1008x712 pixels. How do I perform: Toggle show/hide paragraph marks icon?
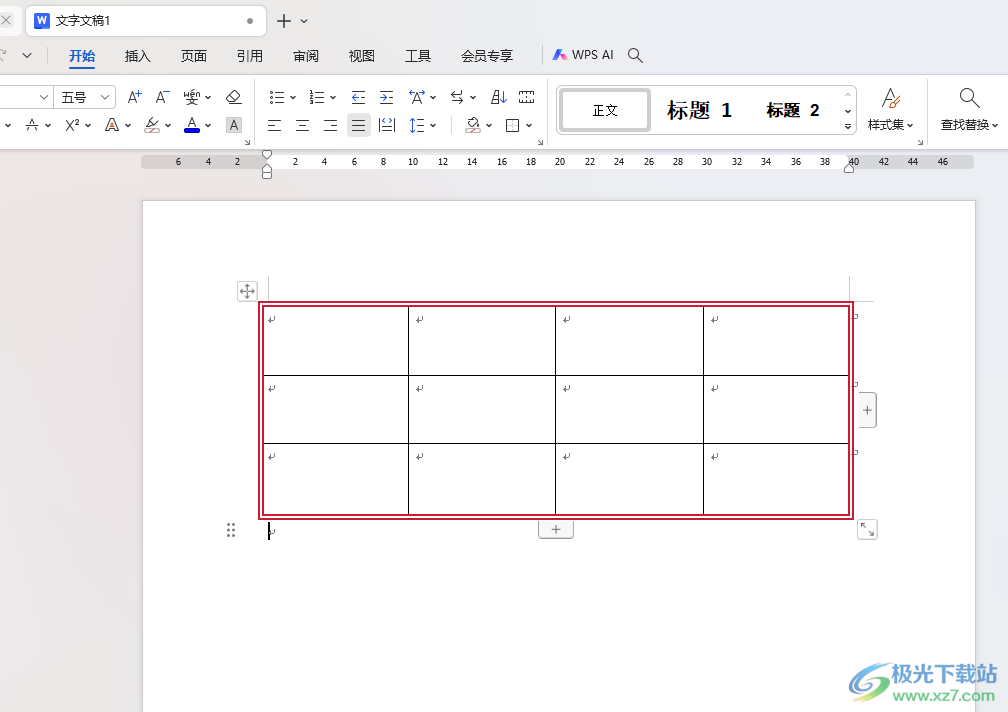pyautogui.click(x=526, y=97)
